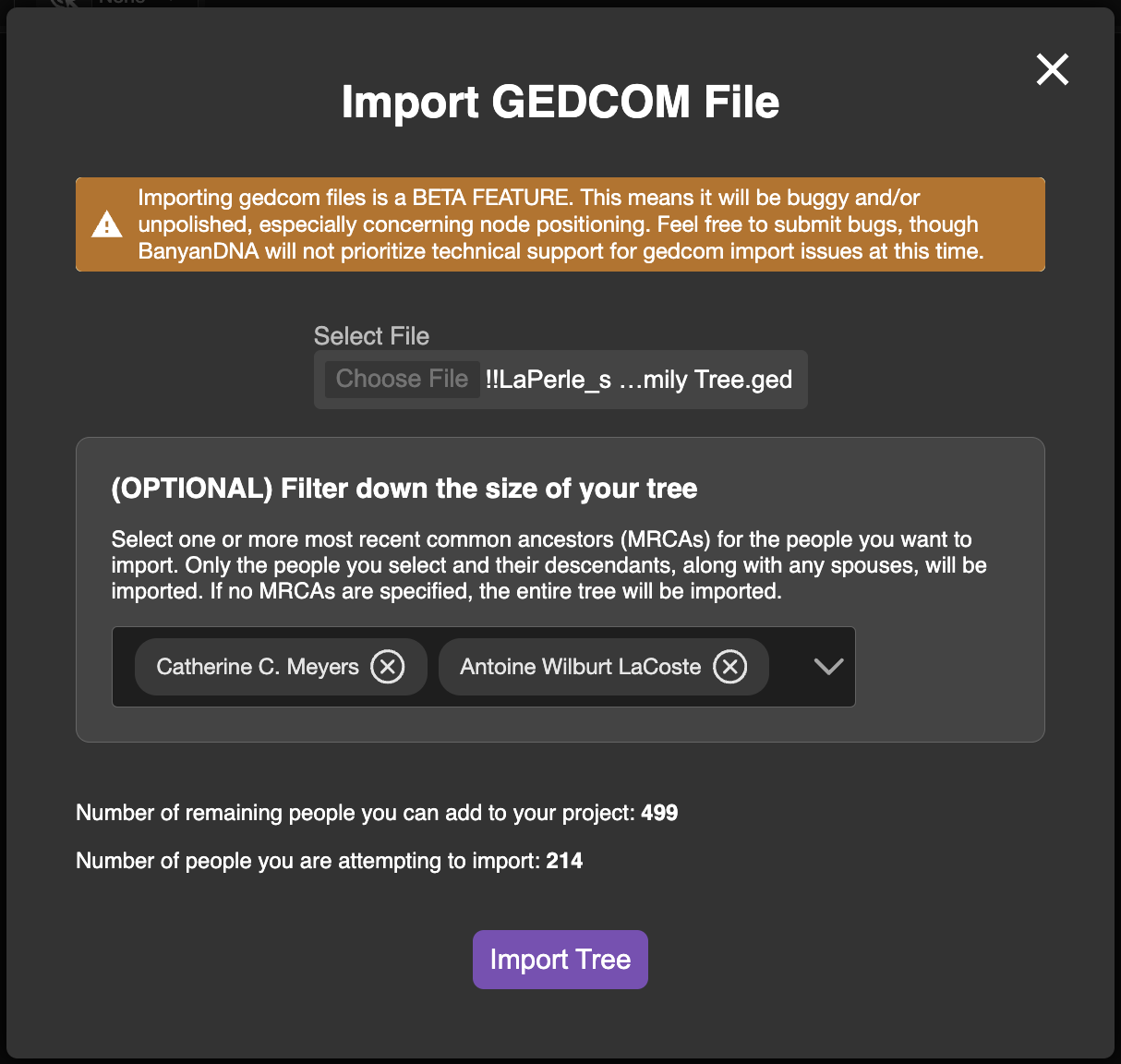Select the Catherine C. Meyers chip label
Screen dimensions: 1121x1064
point(257,667)
